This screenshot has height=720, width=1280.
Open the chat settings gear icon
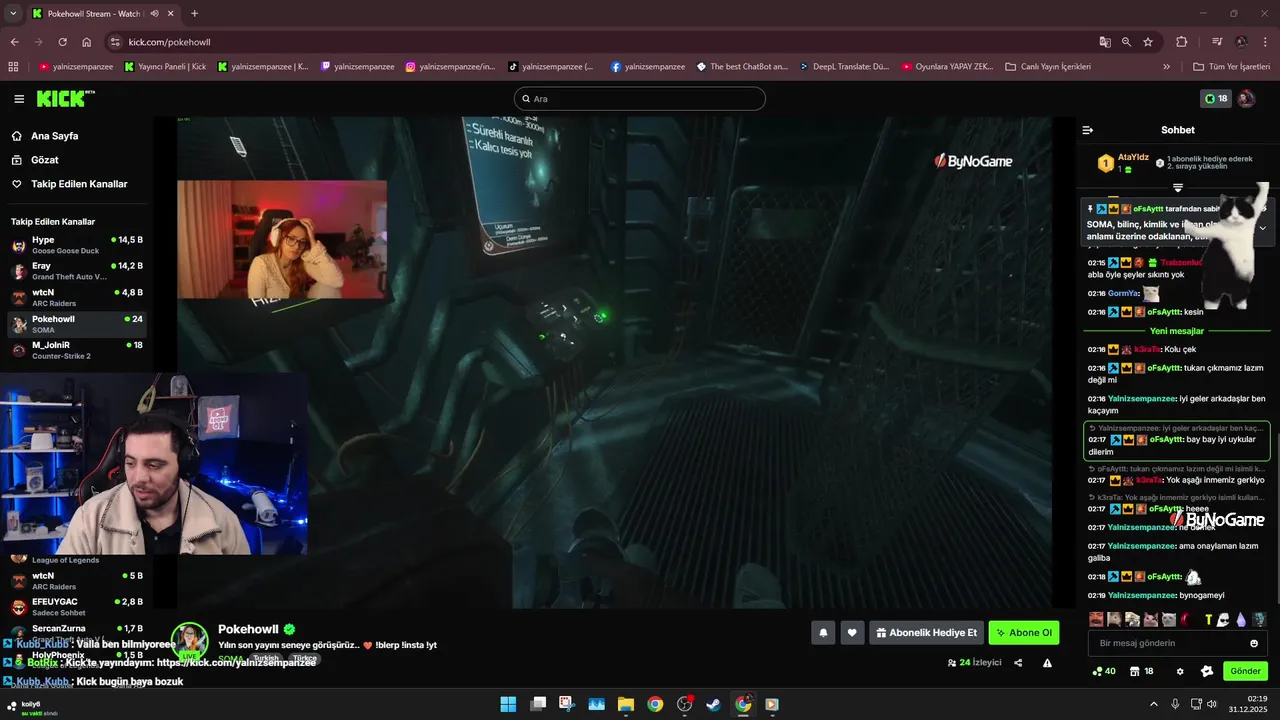click(1180, 671)
